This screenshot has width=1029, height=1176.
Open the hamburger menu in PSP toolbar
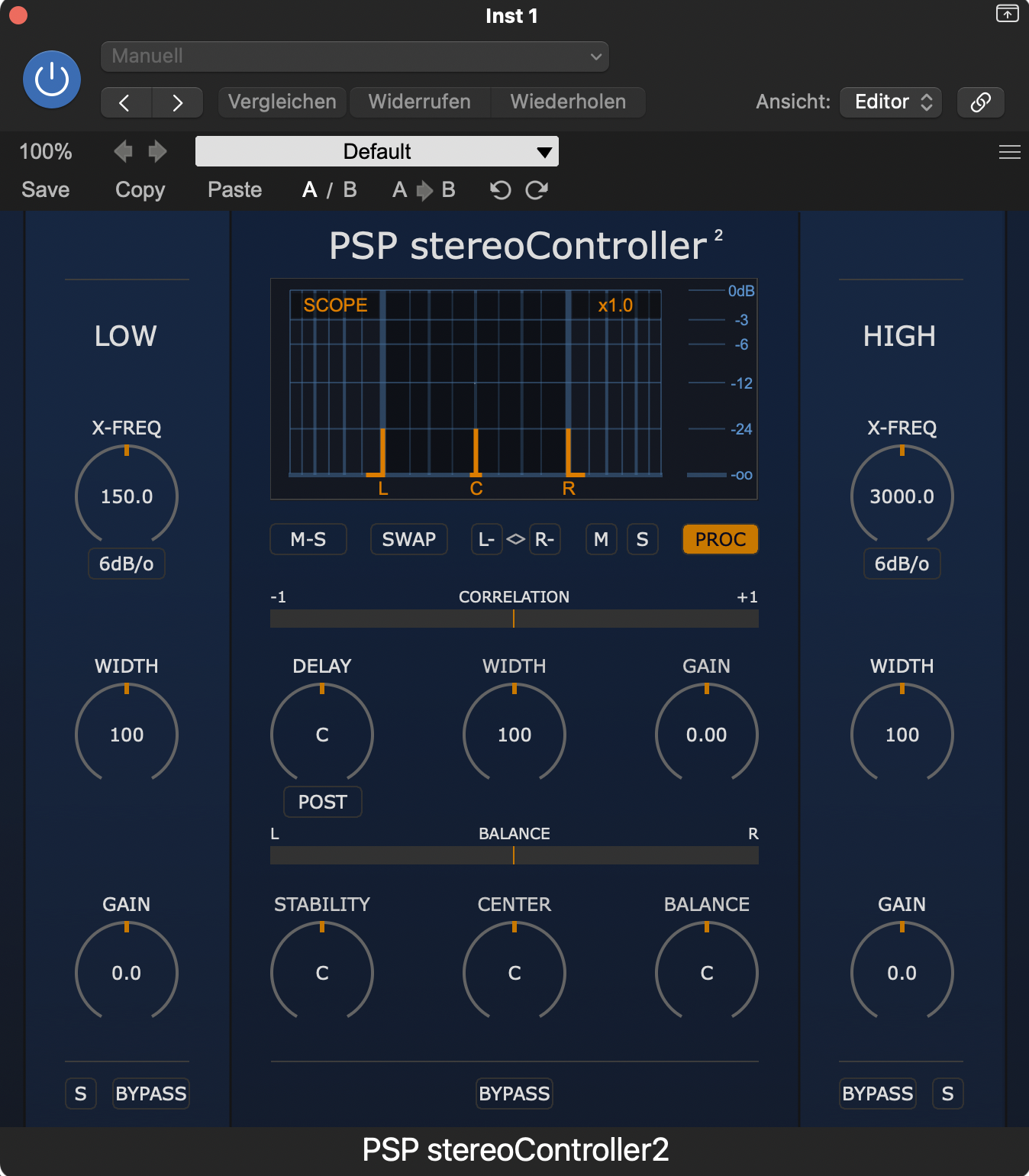click(x=1009, y=152)
